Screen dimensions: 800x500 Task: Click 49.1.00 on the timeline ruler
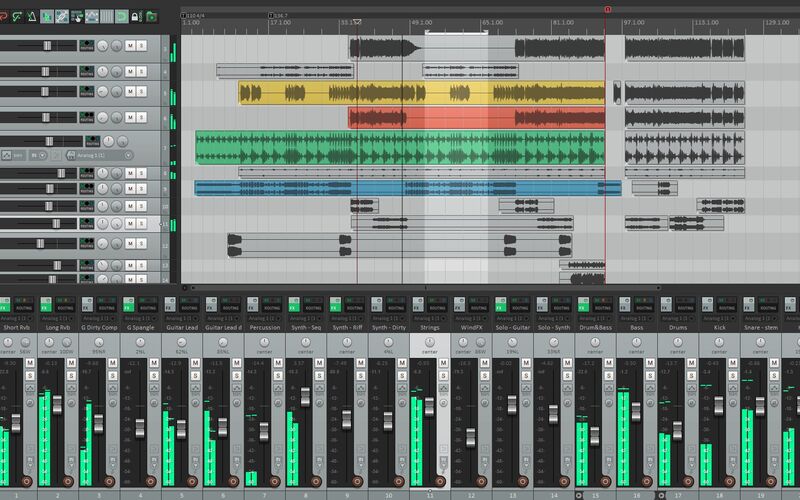[x=421, y=22]
